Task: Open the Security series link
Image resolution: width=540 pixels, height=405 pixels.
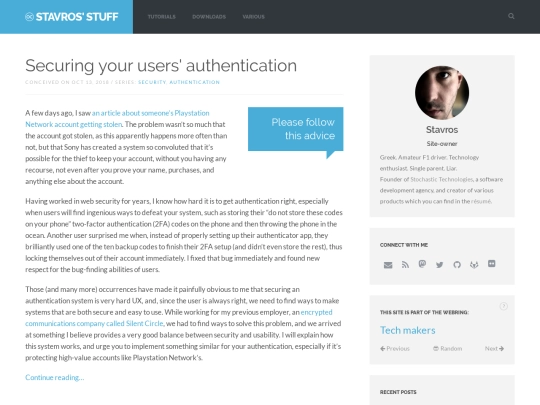Action: pyautogui.click(x=152, y=82)
